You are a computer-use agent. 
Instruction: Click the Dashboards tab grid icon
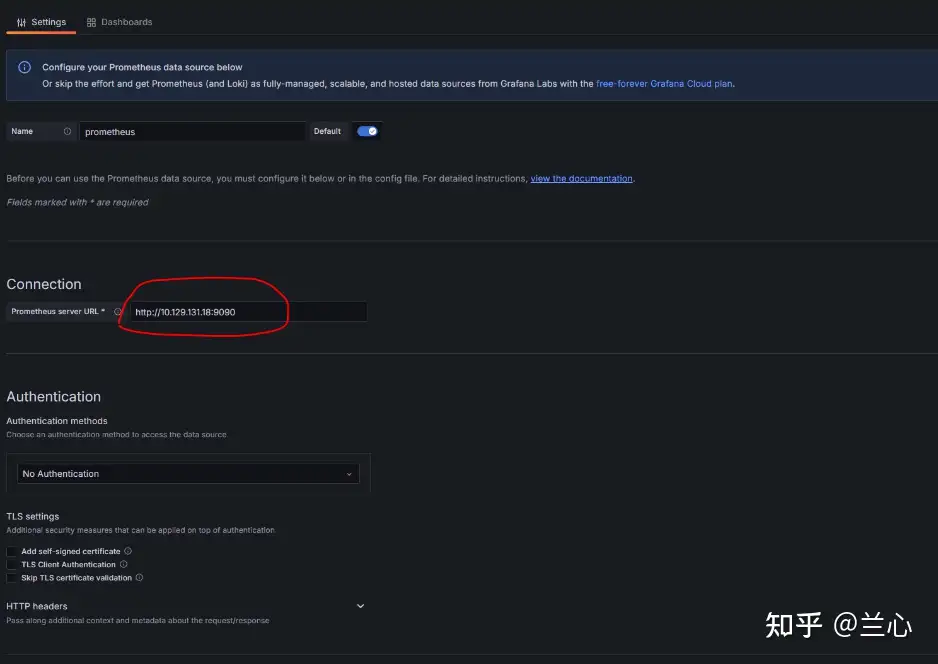click(91, 22)
